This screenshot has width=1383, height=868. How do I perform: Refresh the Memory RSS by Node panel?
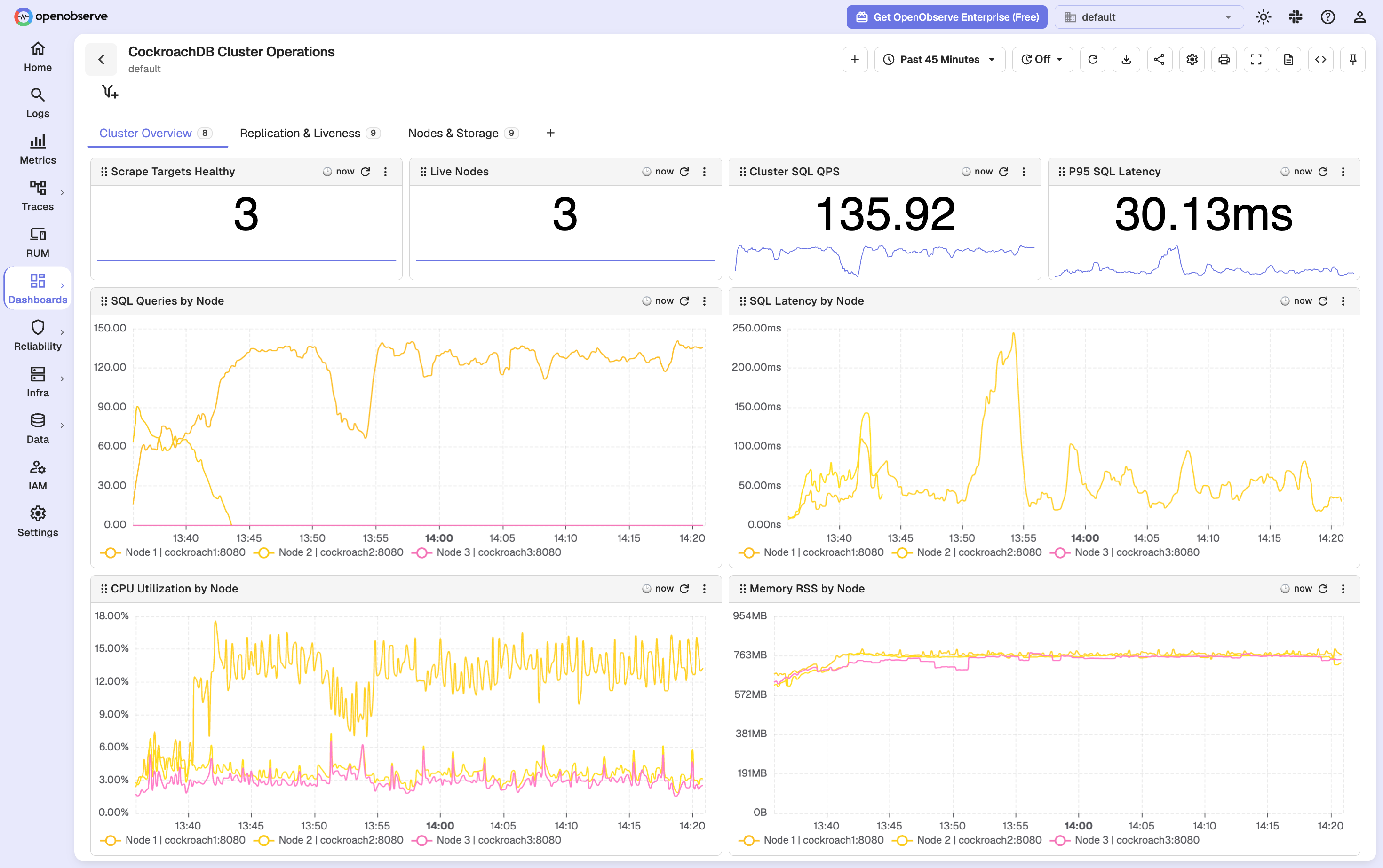(1323, 588)
